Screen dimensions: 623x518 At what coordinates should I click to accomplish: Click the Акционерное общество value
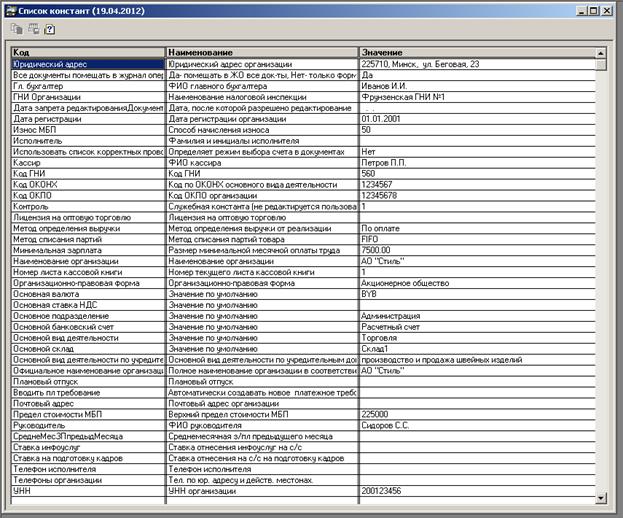(x=405, y=283)
